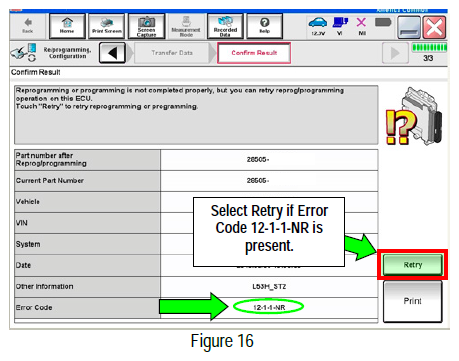Check the vehicle battery voltage icon
Viewport: 459px width, 361px height.
click(318, 26)
